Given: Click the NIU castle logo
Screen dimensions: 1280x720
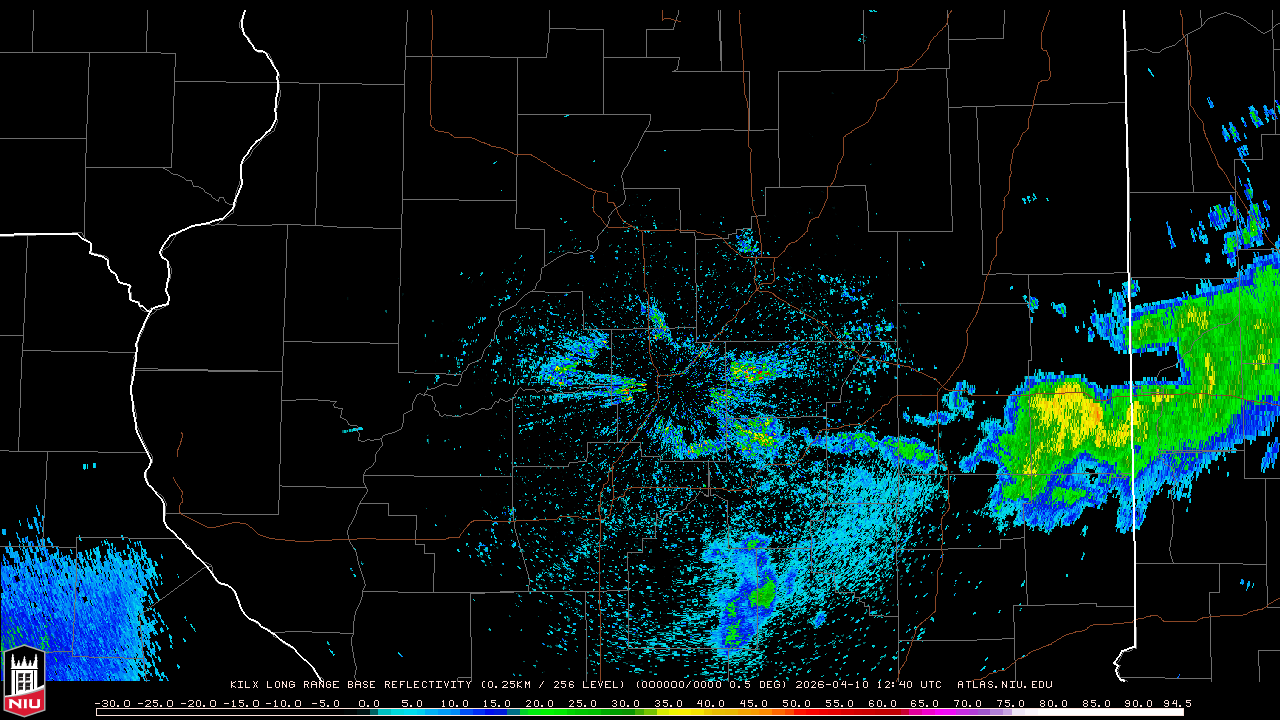Looking at the screenshot, I should click(24, 683).
